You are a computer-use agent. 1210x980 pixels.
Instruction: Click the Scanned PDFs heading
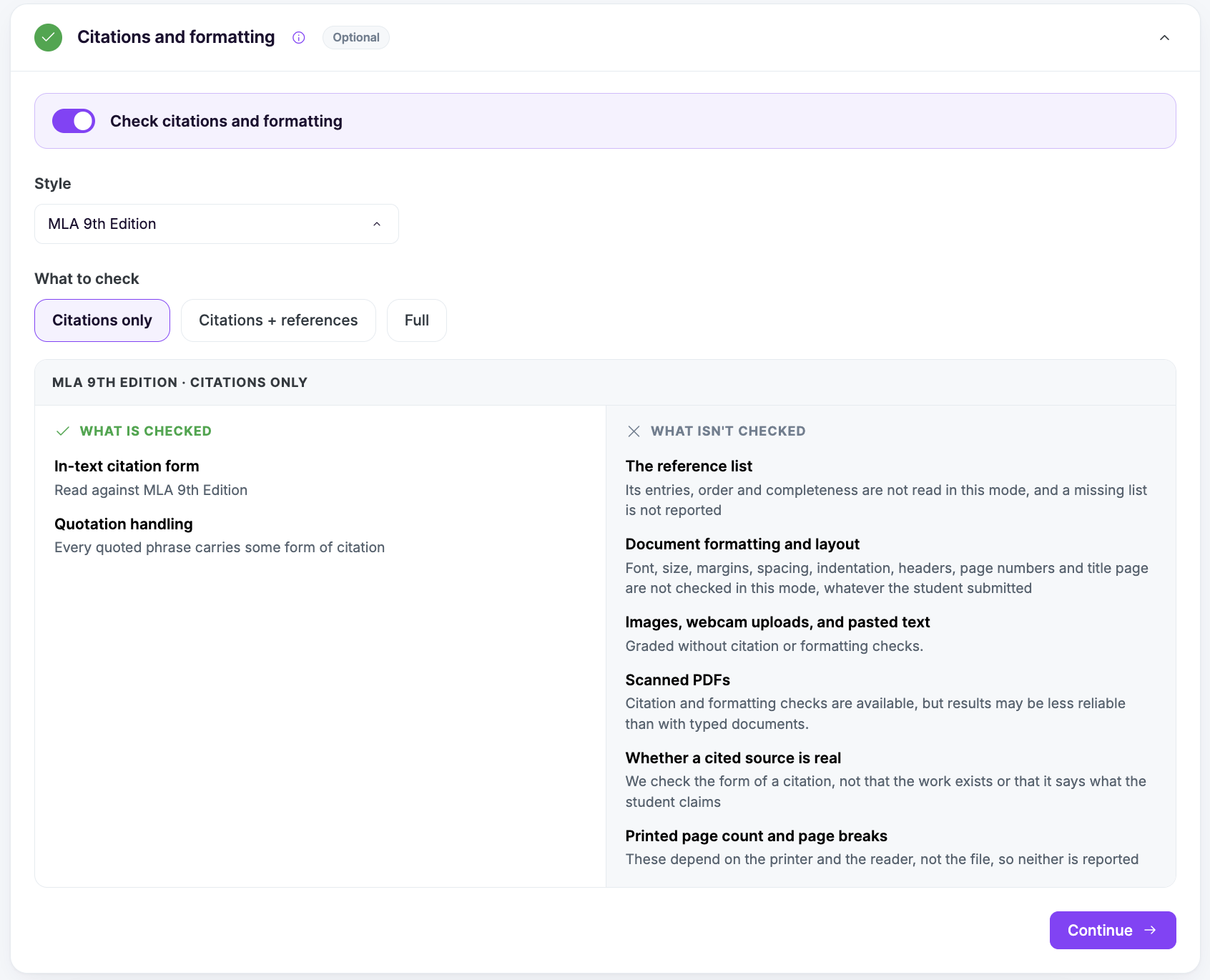point(678,680)
